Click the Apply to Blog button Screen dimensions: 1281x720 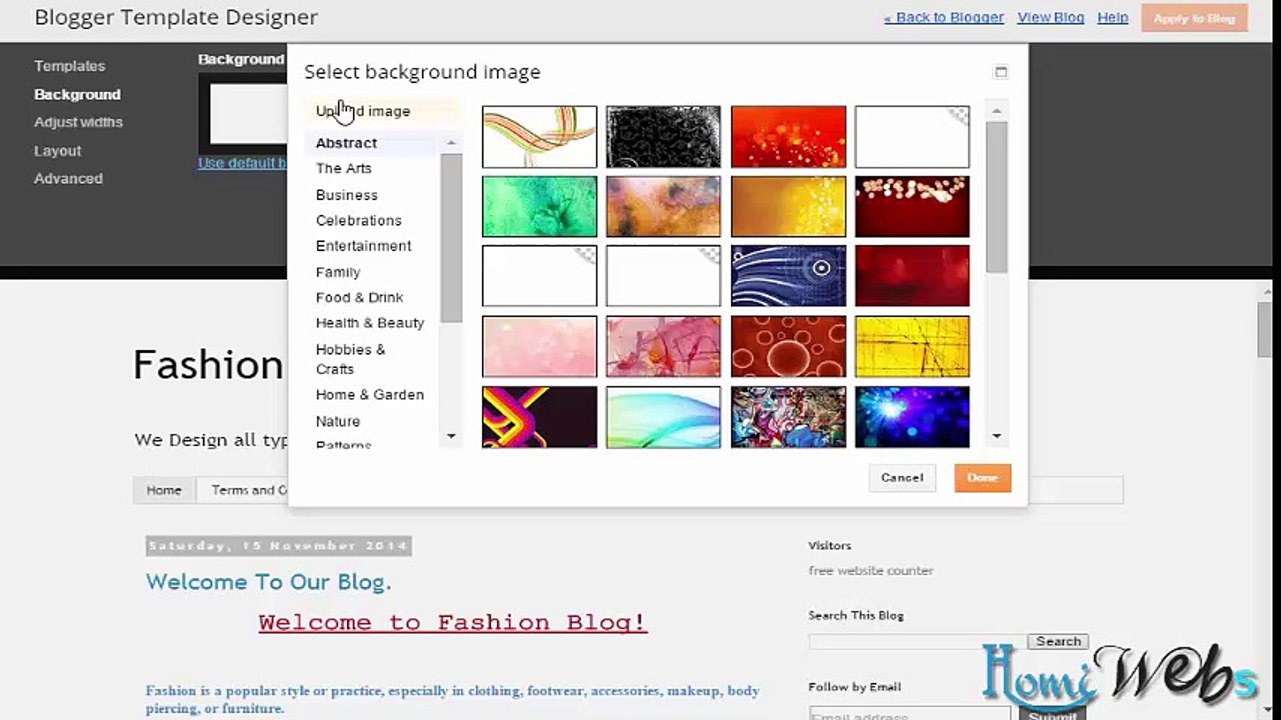point(1195,18)
